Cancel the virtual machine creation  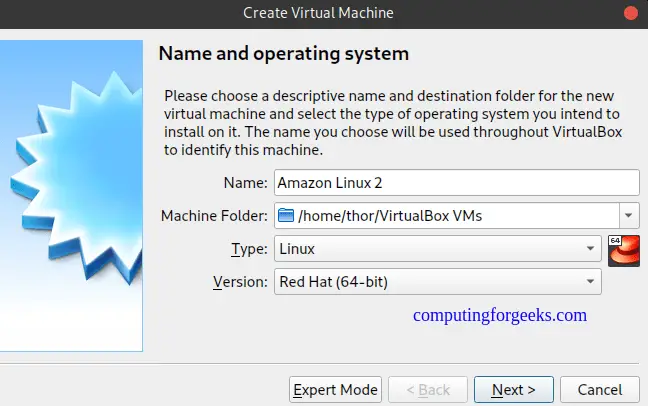(600, 389)
